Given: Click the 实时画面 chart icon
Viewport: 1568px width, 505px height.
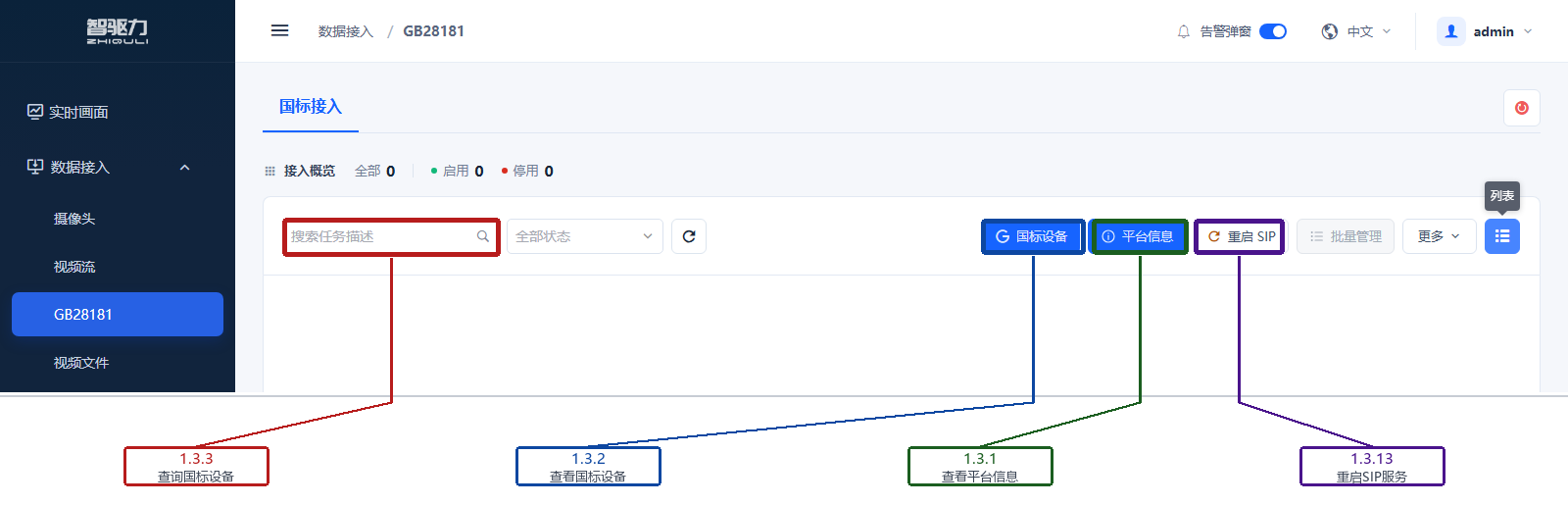Looking at the screenshot, I should pos(35,112).
